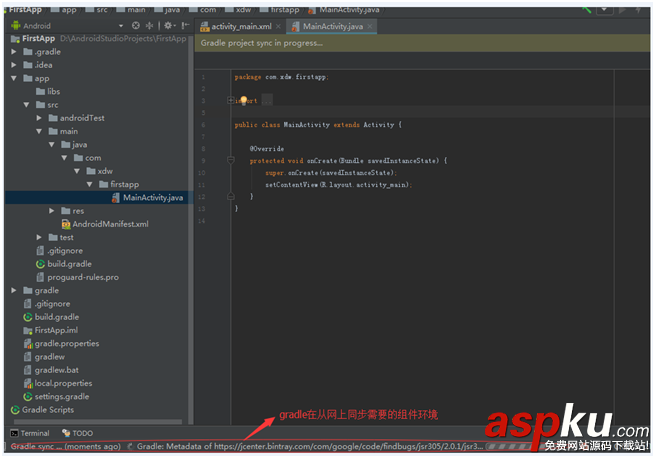The height and width of the screenshot is (458, 655).
Task: Select the gradlew file in the tree
Action: click(x=50, y=356)
